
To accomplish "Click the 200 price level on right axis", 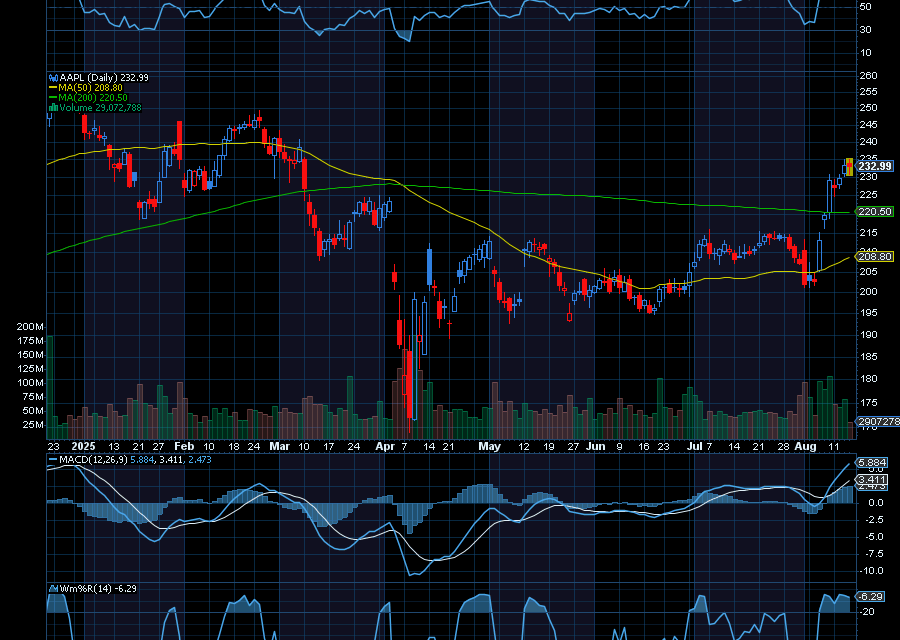I will 868,292.
